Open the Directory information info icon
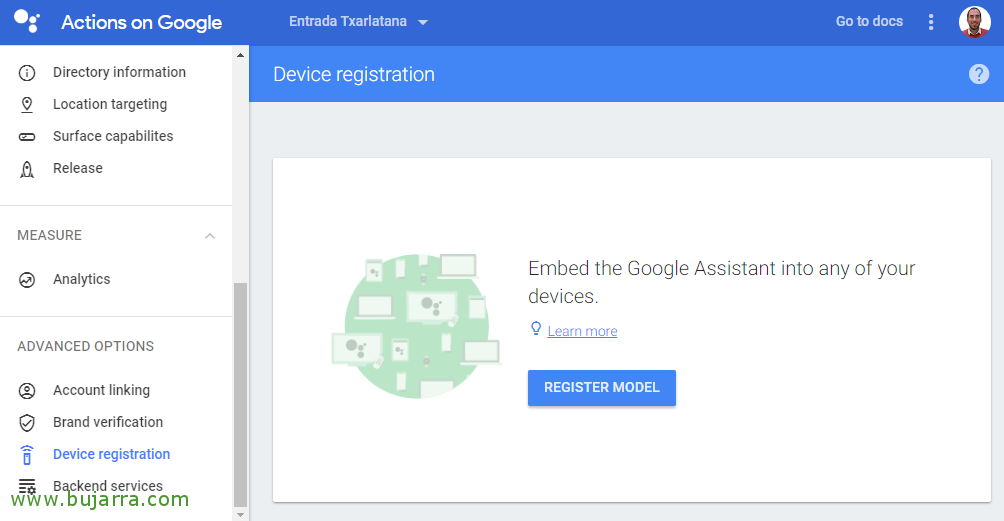Image resolution: width=1004 pixels, height=521 pixels. point(27,73)
